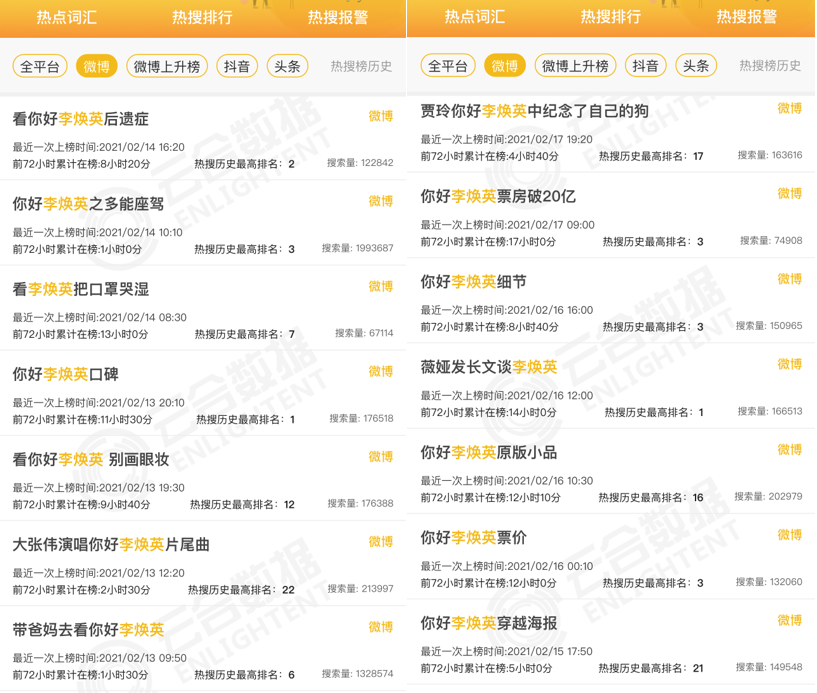Click search volume 搜索量: 1993687

(357, 248)
